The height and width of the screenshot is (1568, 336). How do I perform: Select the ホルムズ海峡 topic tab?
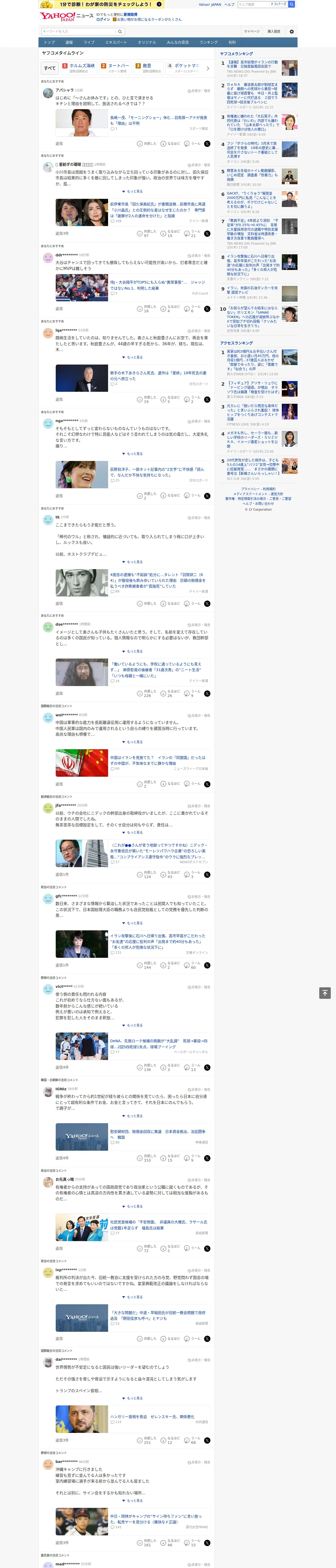pyautogui.click(x=79, y=68)
